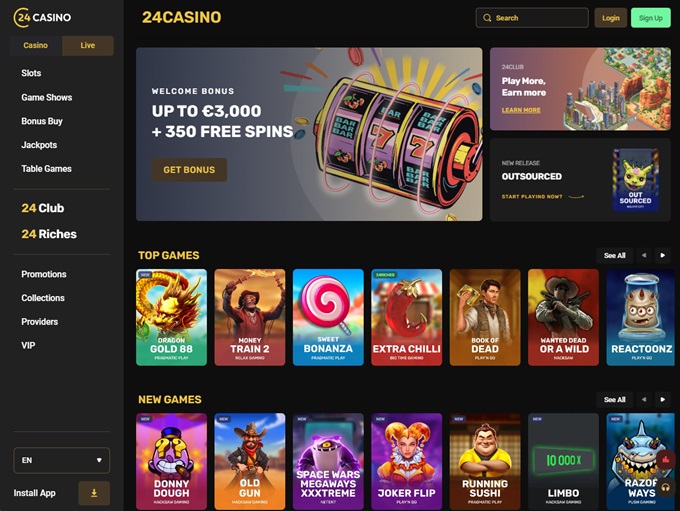Open the Sweet Bonanza game thumbnail
The image size is (680, 511).
328,318
